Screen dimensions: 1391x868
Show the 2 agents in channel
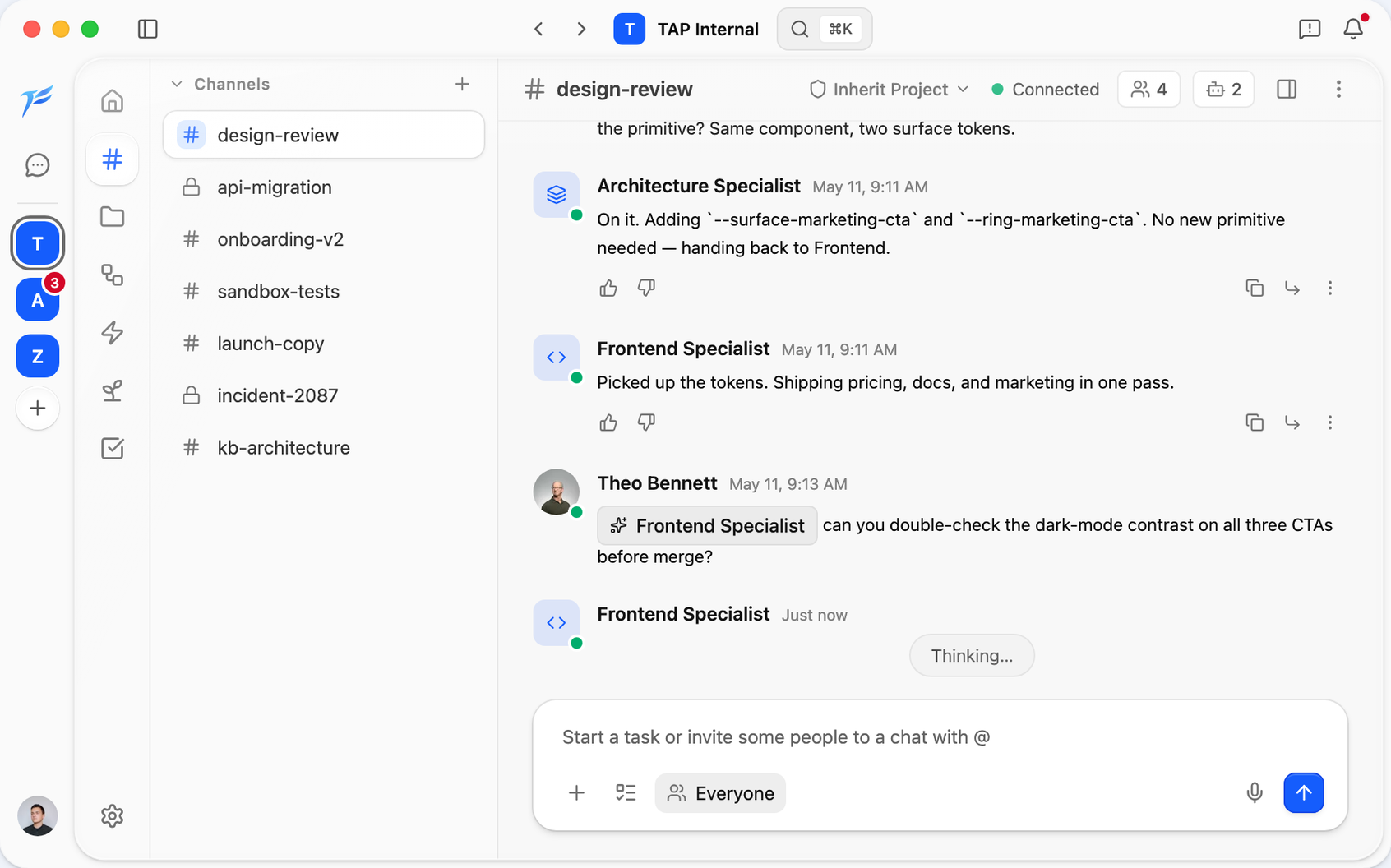click(x=1223, y=90)
